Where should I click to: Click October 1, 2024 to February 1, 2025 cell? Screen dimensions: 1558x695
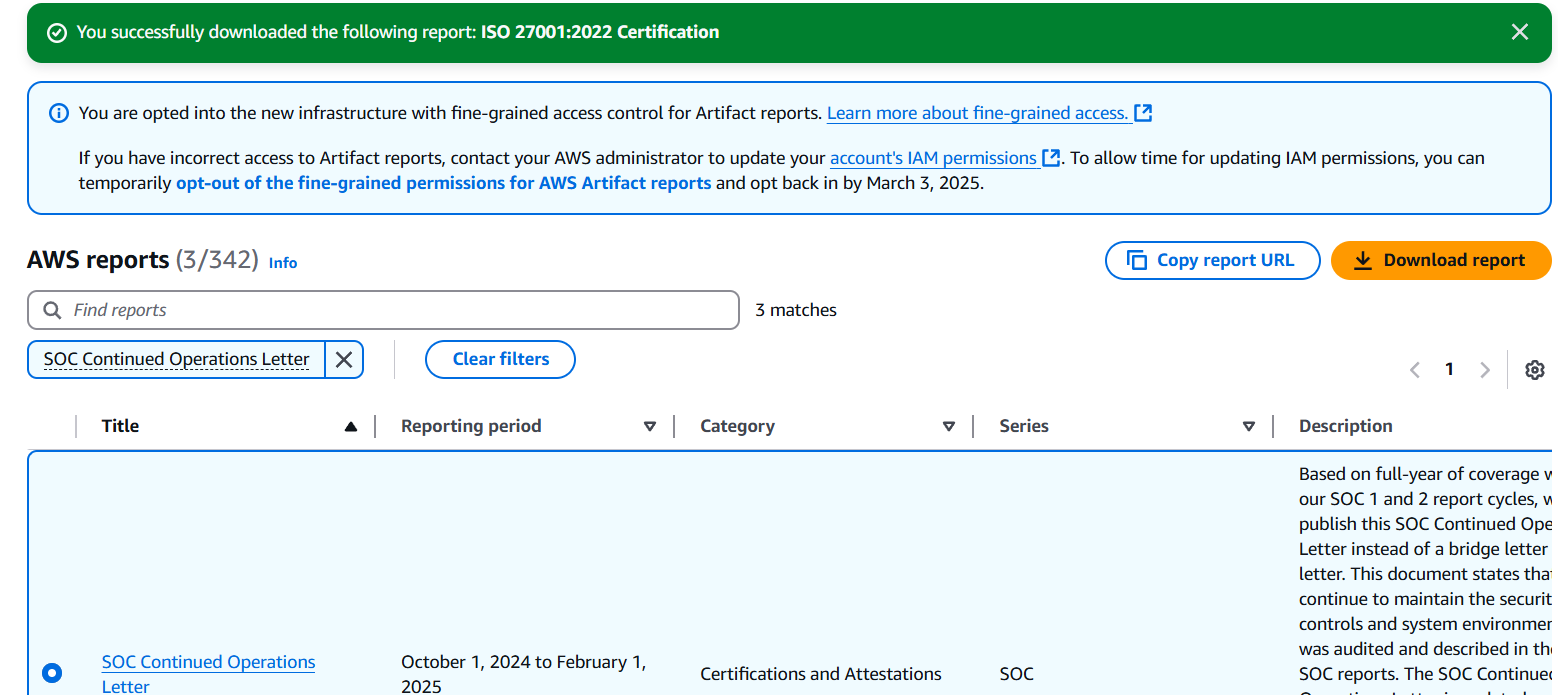coord(523,674)
